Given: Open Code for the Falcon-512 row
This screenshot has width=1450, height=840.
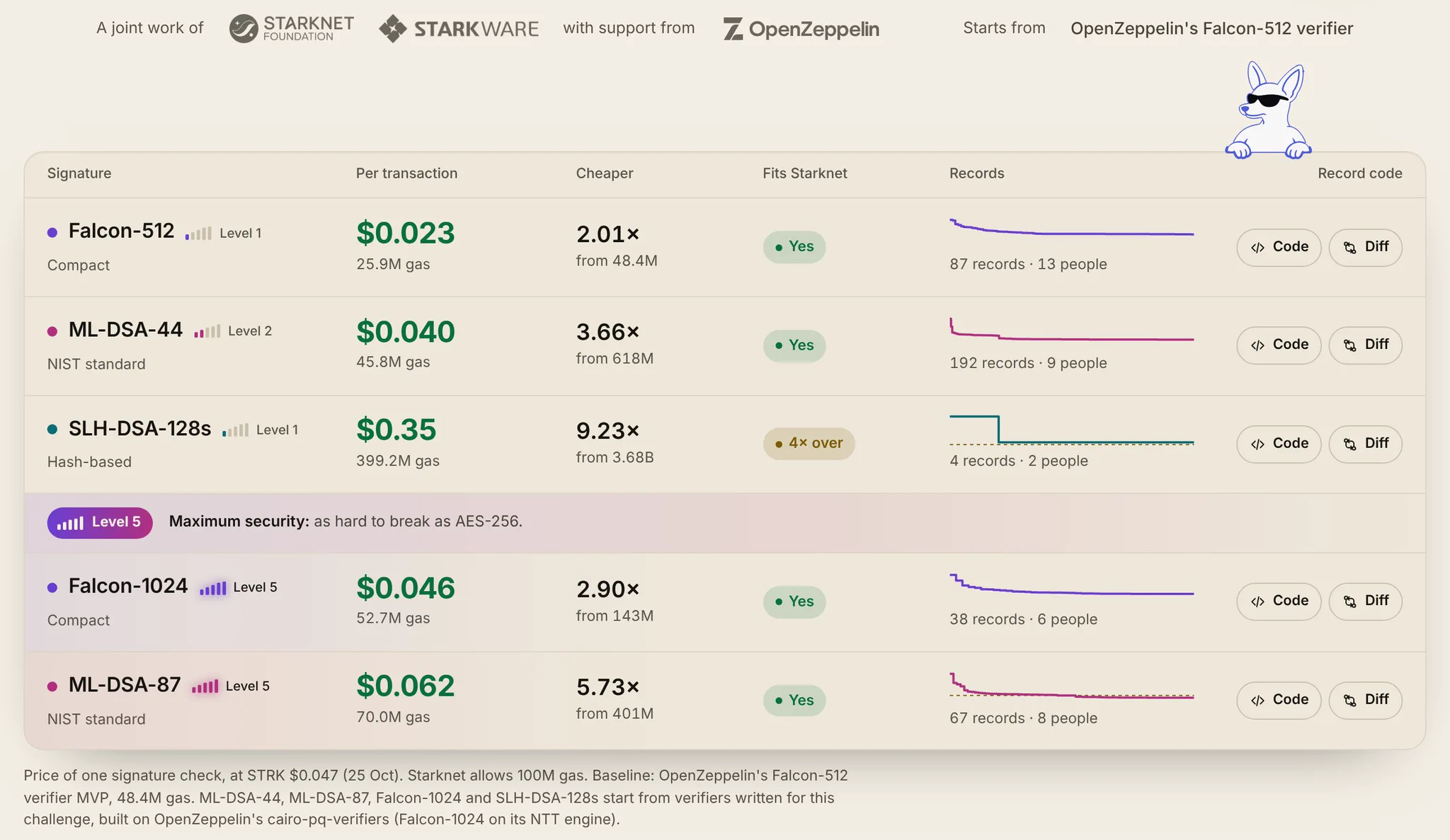Looking at the screenshot, I should click(1279, 247).
